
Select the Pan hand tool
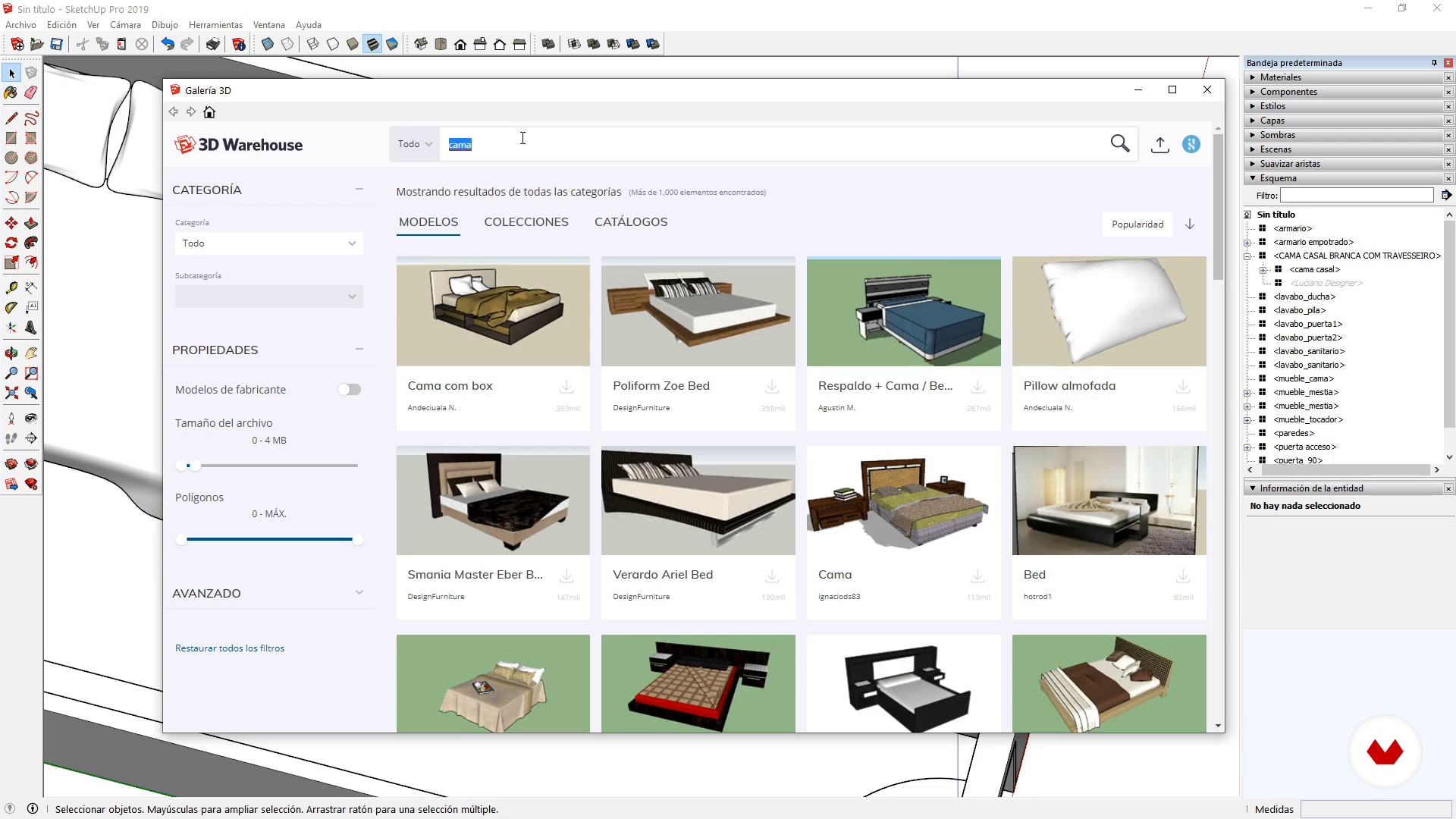pyautogui.click(x=31, y=353)
